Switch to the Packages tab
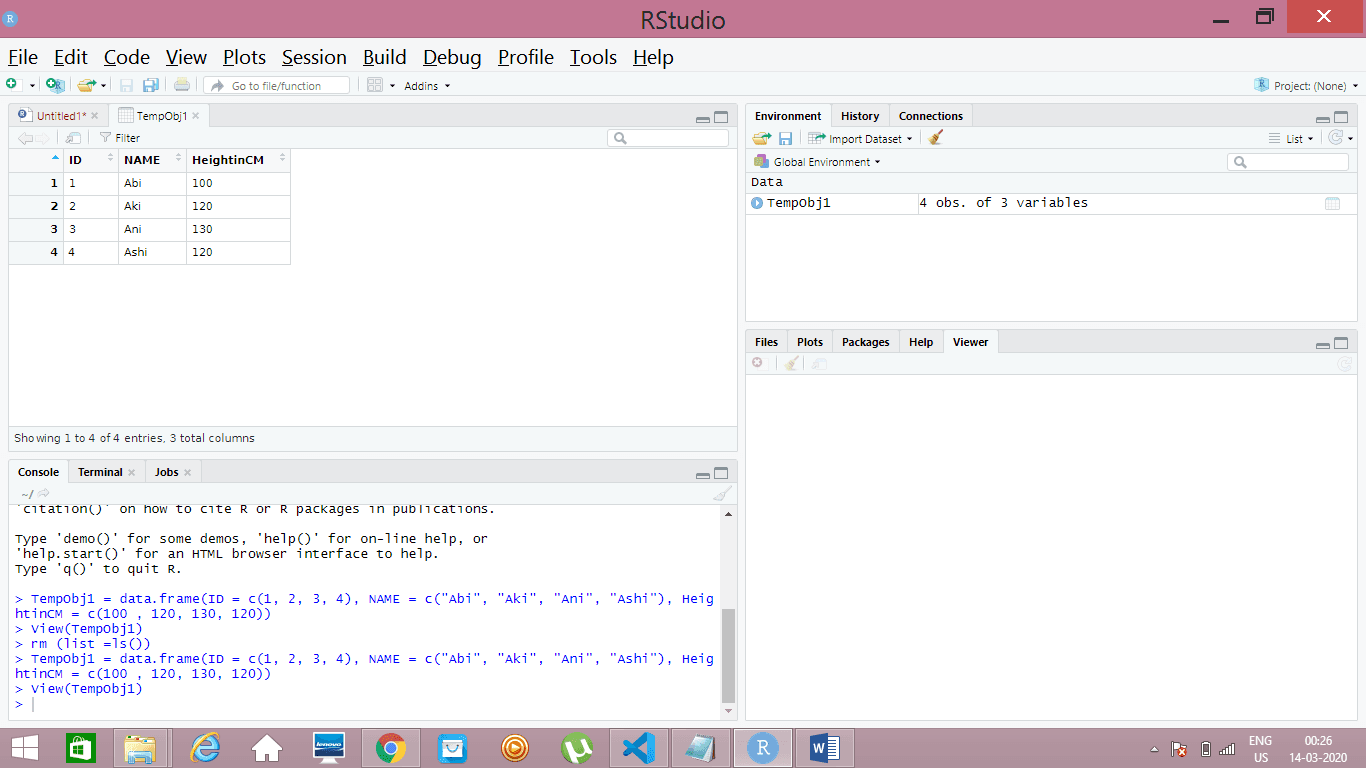This screenshot has width=1366, height=768. coord(866,342)
